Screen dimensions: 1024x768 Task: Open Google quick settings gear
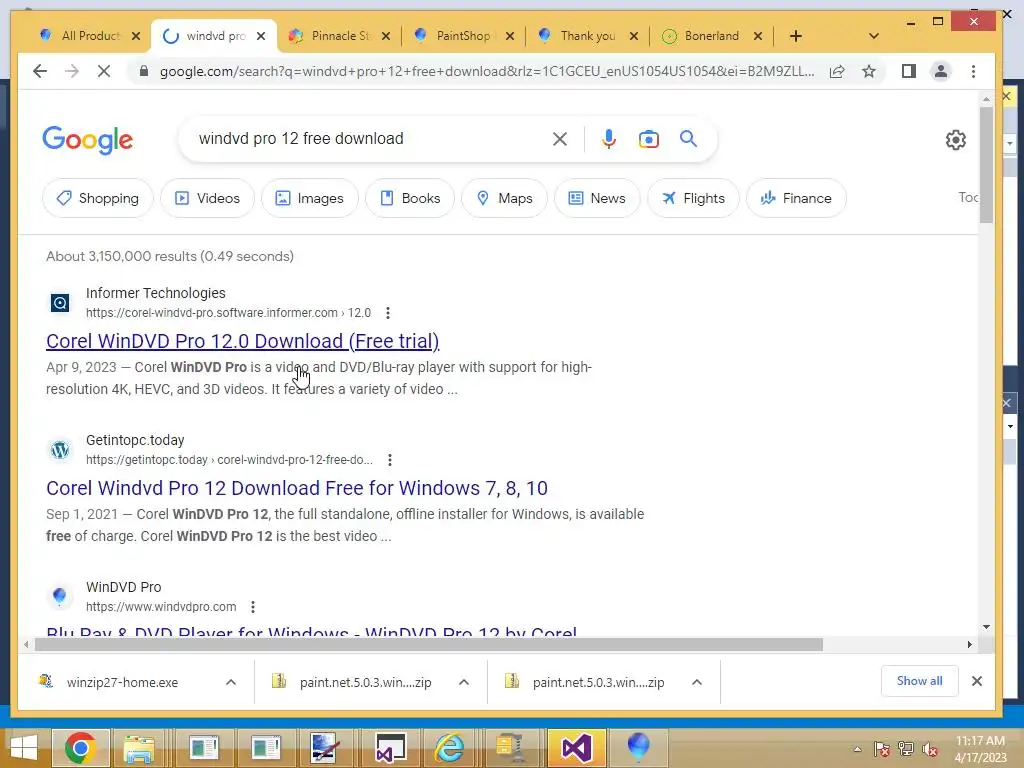[955, 140]
